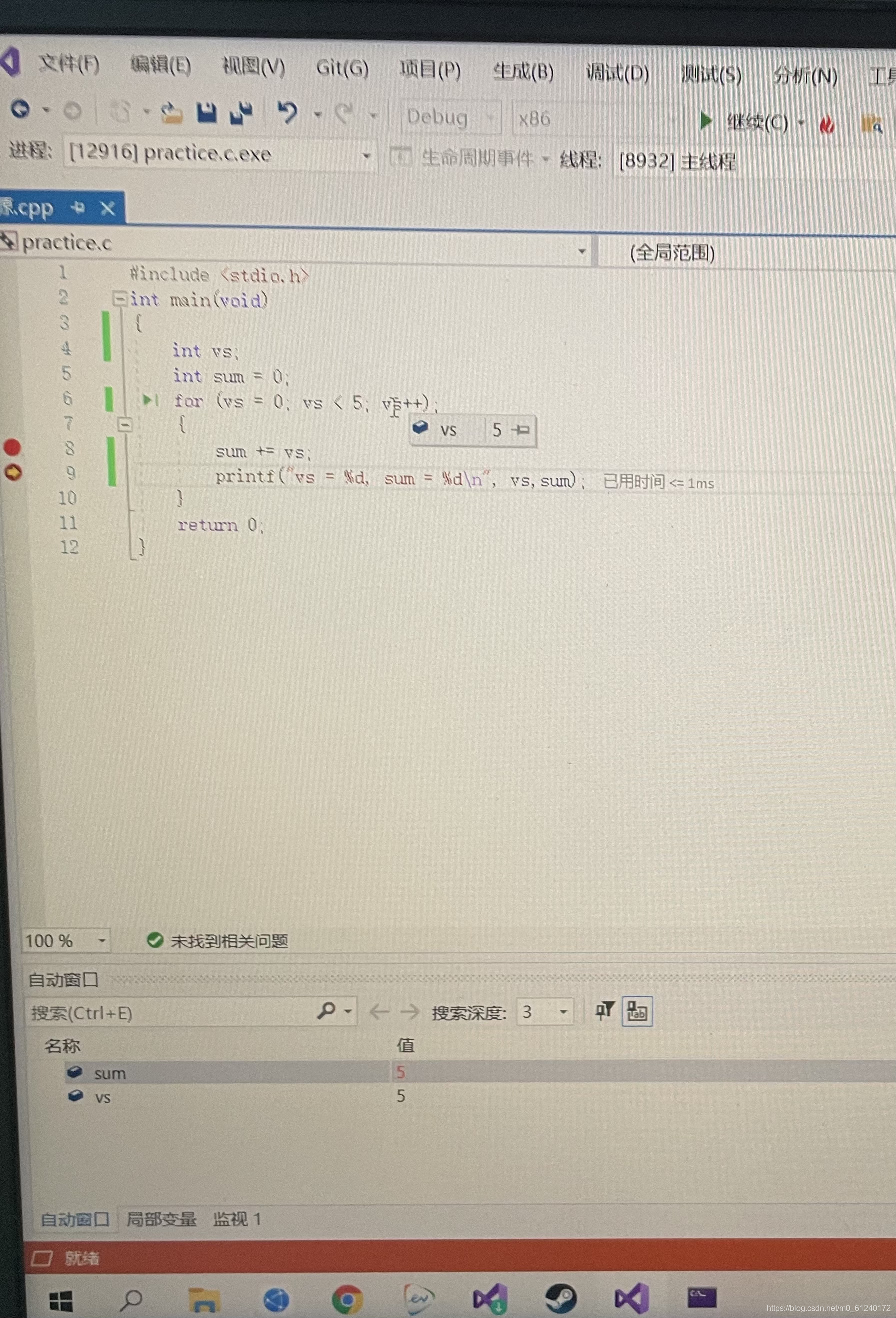Click the Visual Studio logo icon
896x1318 pixels.
click(x=10, y=61)
